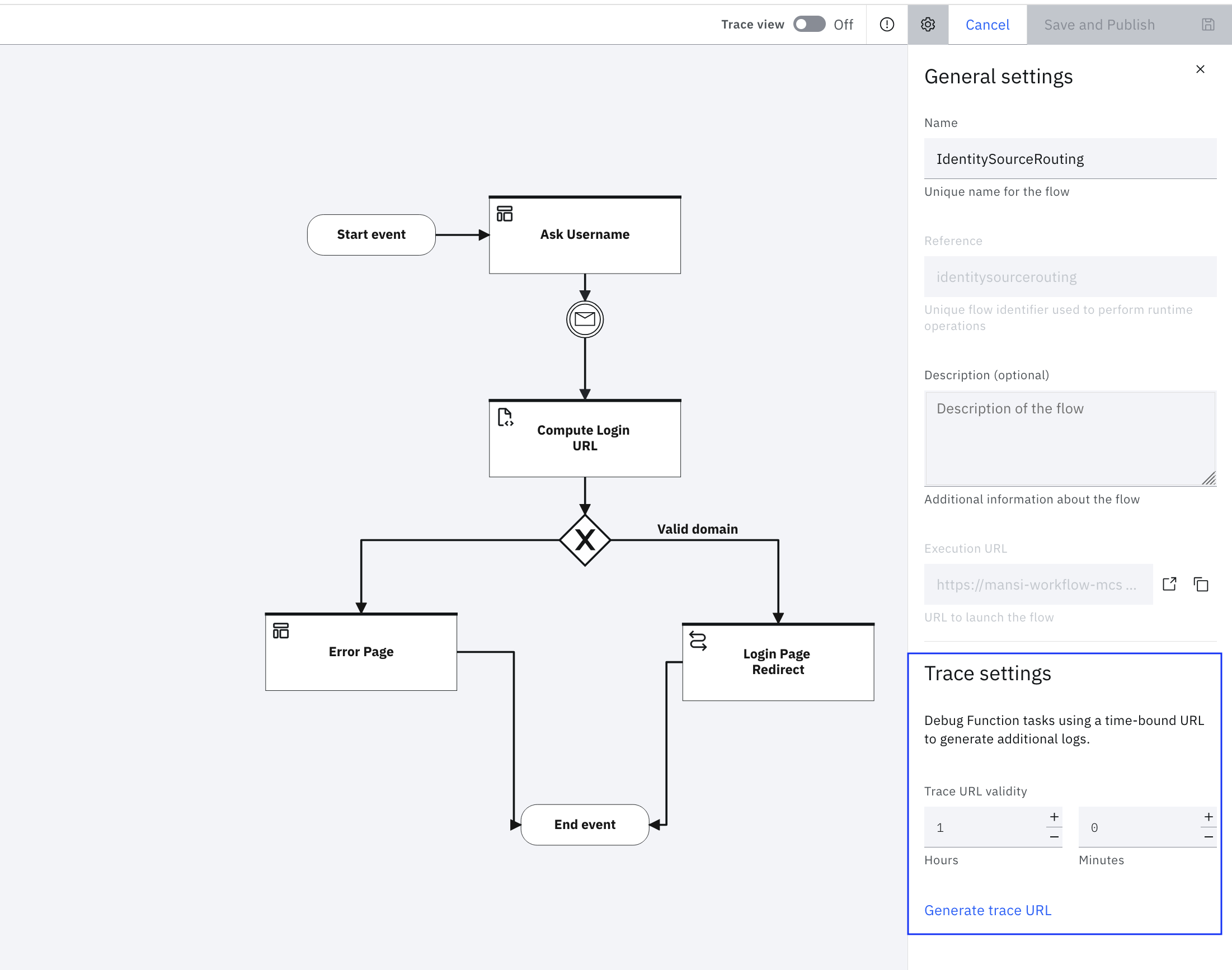Image resolution: width=1232 pixels, height=970 pixels.
Task: Click the information alert icon in toolbar
Action: [887, 25]
